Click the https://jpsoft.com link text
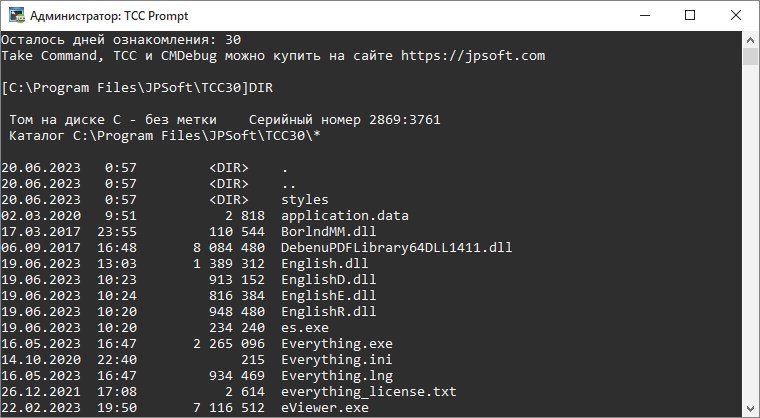The height and width of the screenshot is (418, 760). tap(473, 56)
